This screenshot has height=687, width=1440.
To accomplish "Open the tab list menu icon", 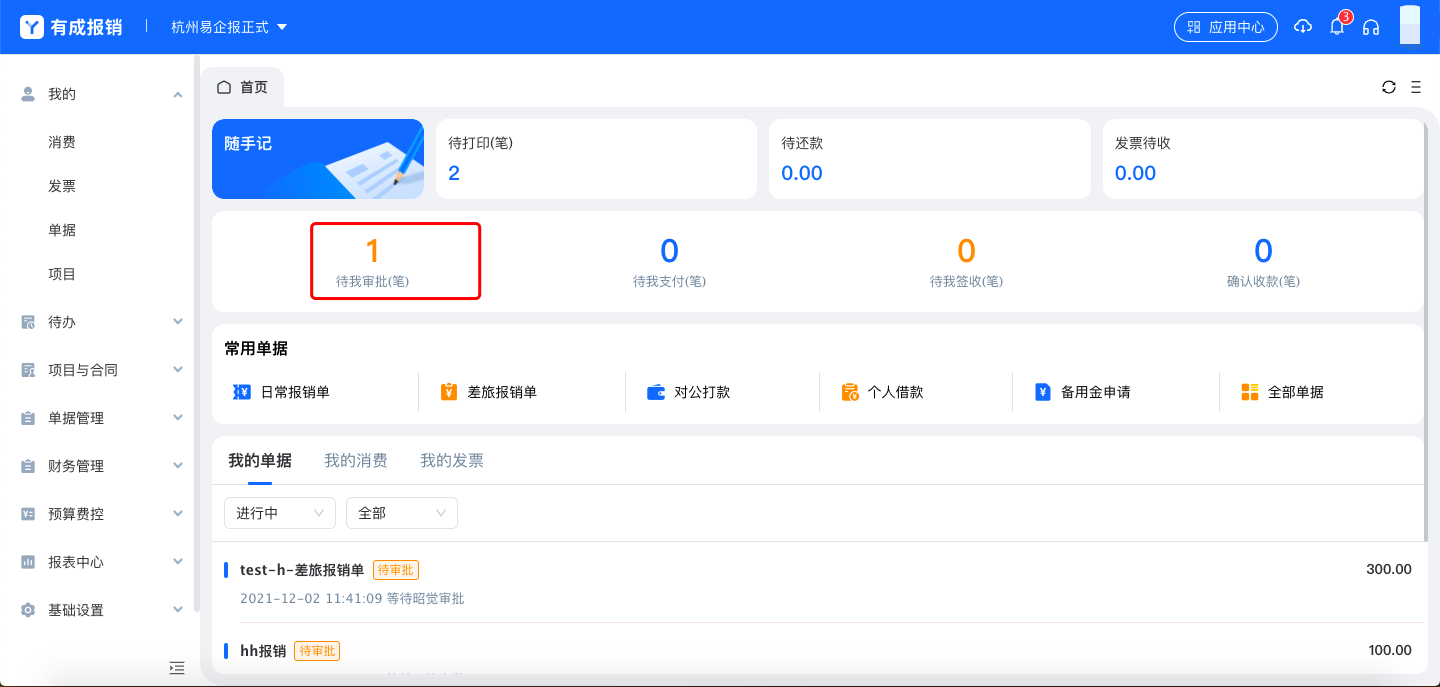I will click(1415, 87).
